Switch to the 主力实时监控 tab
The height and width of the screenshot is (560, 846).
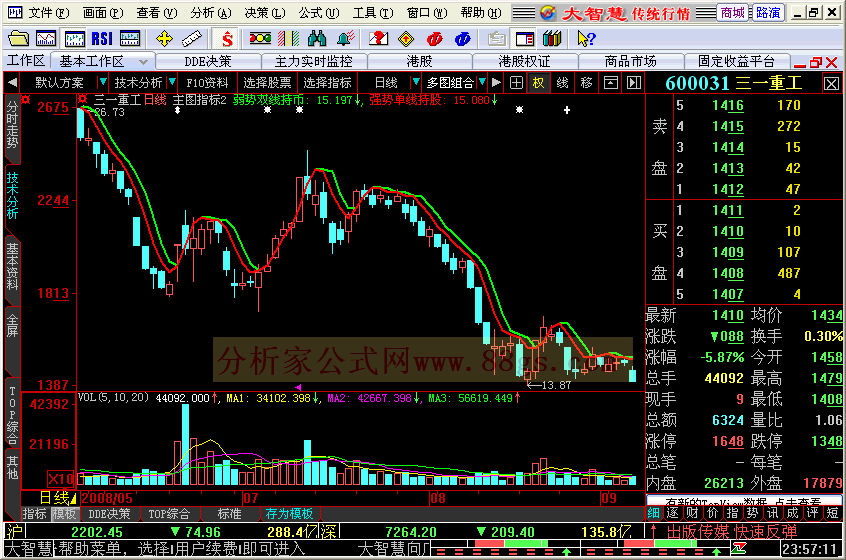313,62
